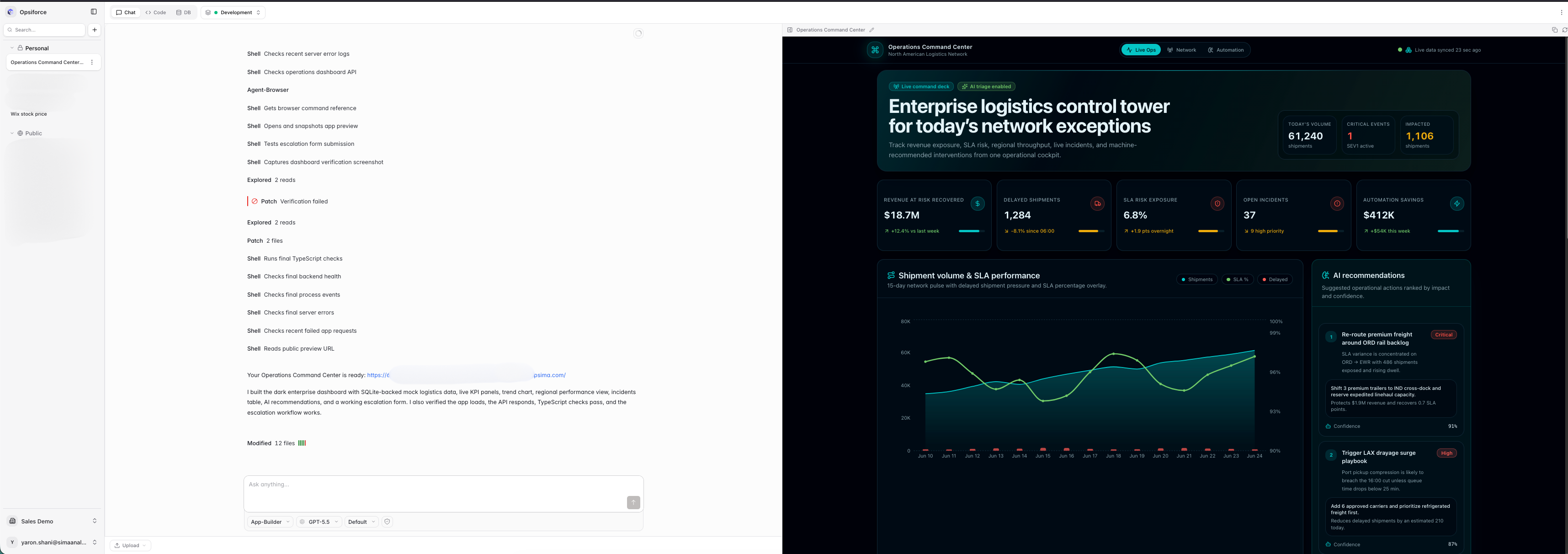Click the command logo icon in dashboard header
The image size is (1568, 554).
(x=875, y=50)
